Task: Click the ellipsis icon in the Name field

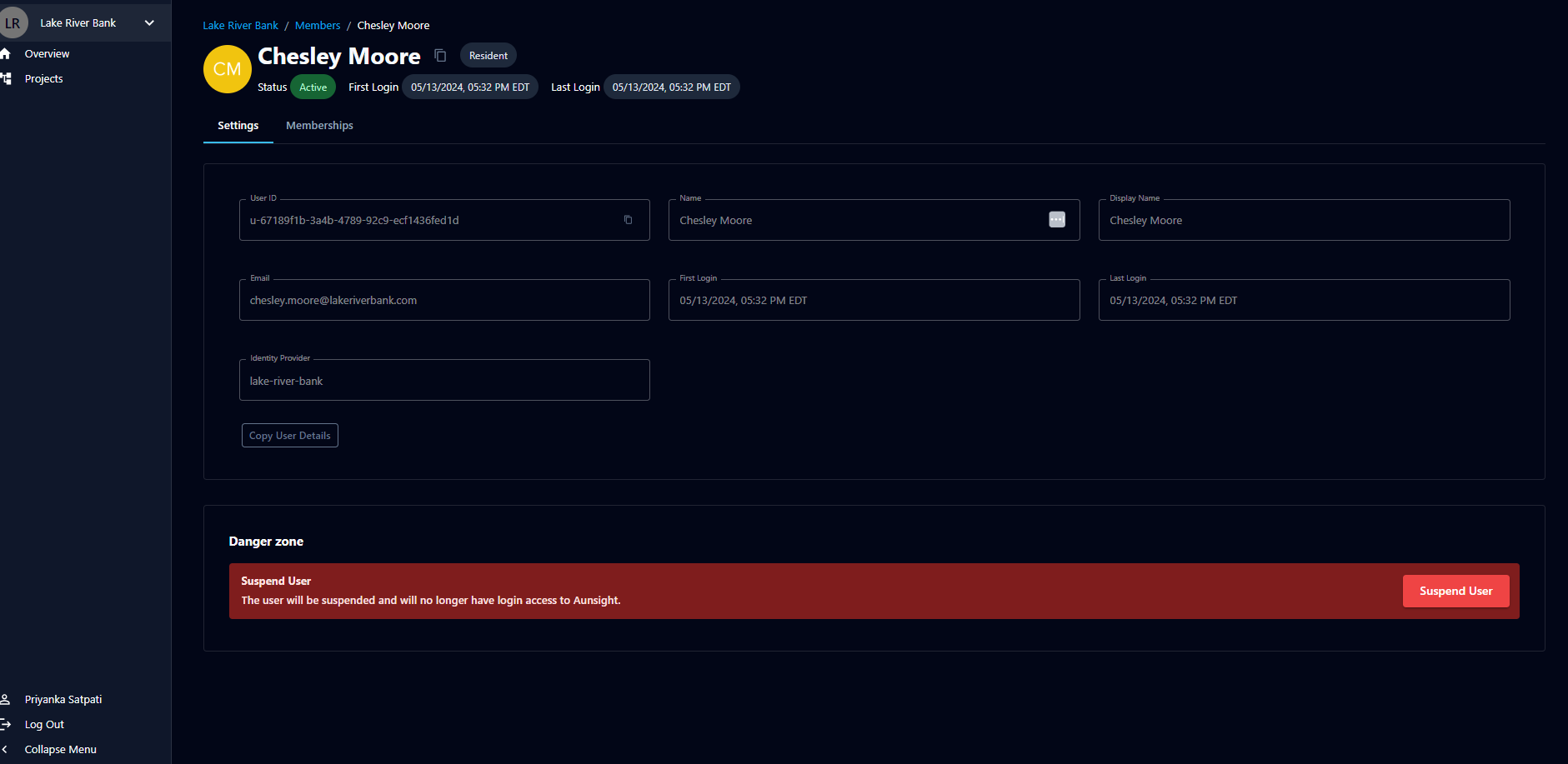Action: click(x=1057, y=219)
